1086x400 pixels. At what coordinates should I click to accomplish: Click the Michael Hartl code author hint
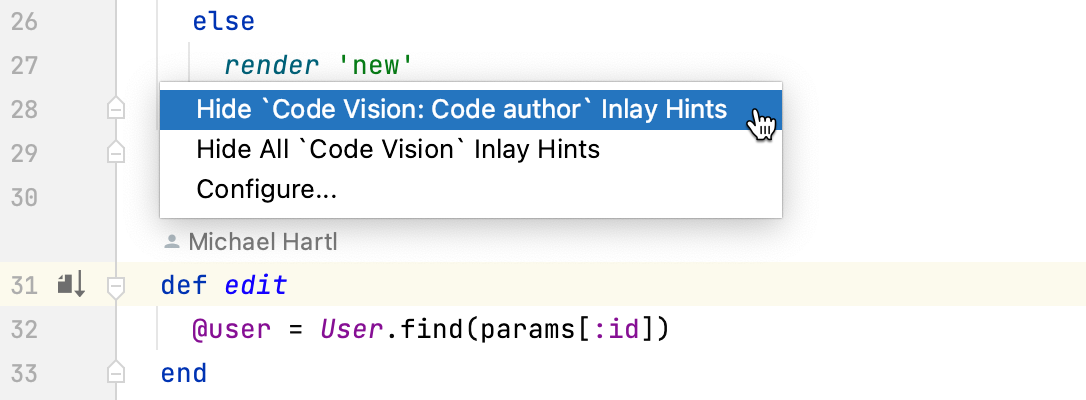(x=256, y=241)
